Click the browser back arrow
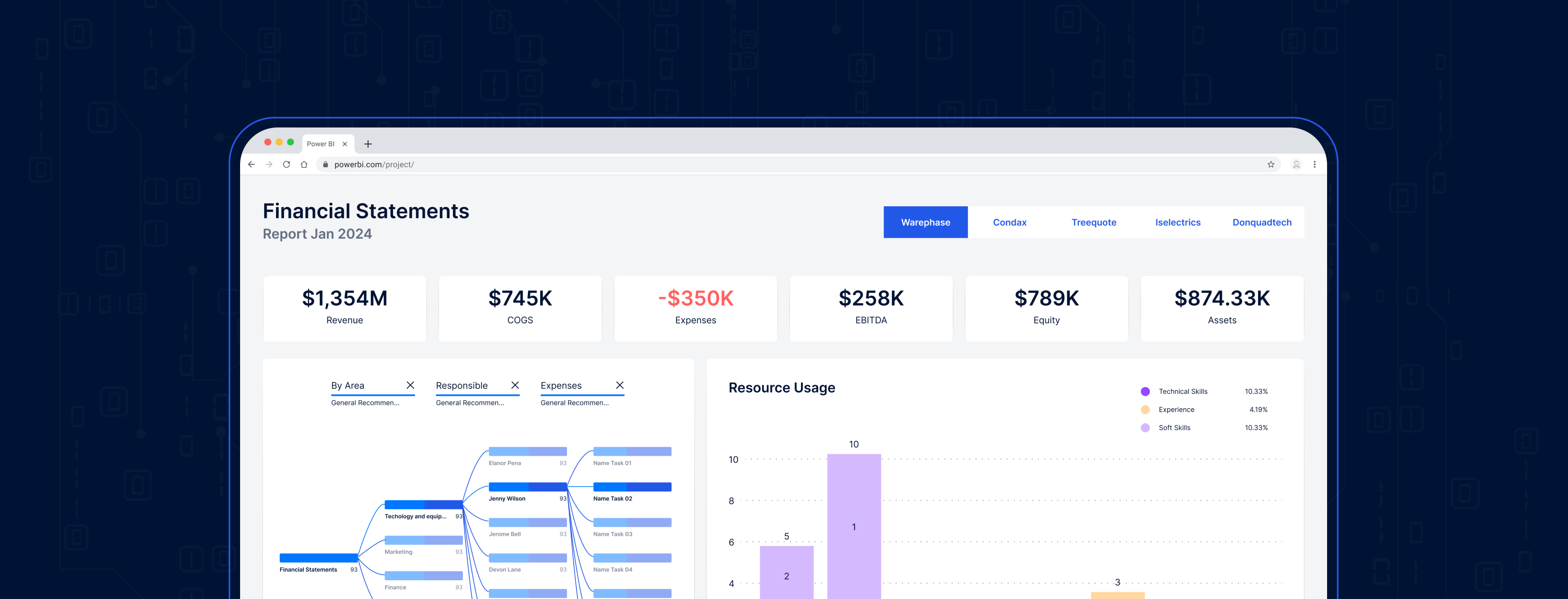 pyautogui.click(x=252, y=165)
